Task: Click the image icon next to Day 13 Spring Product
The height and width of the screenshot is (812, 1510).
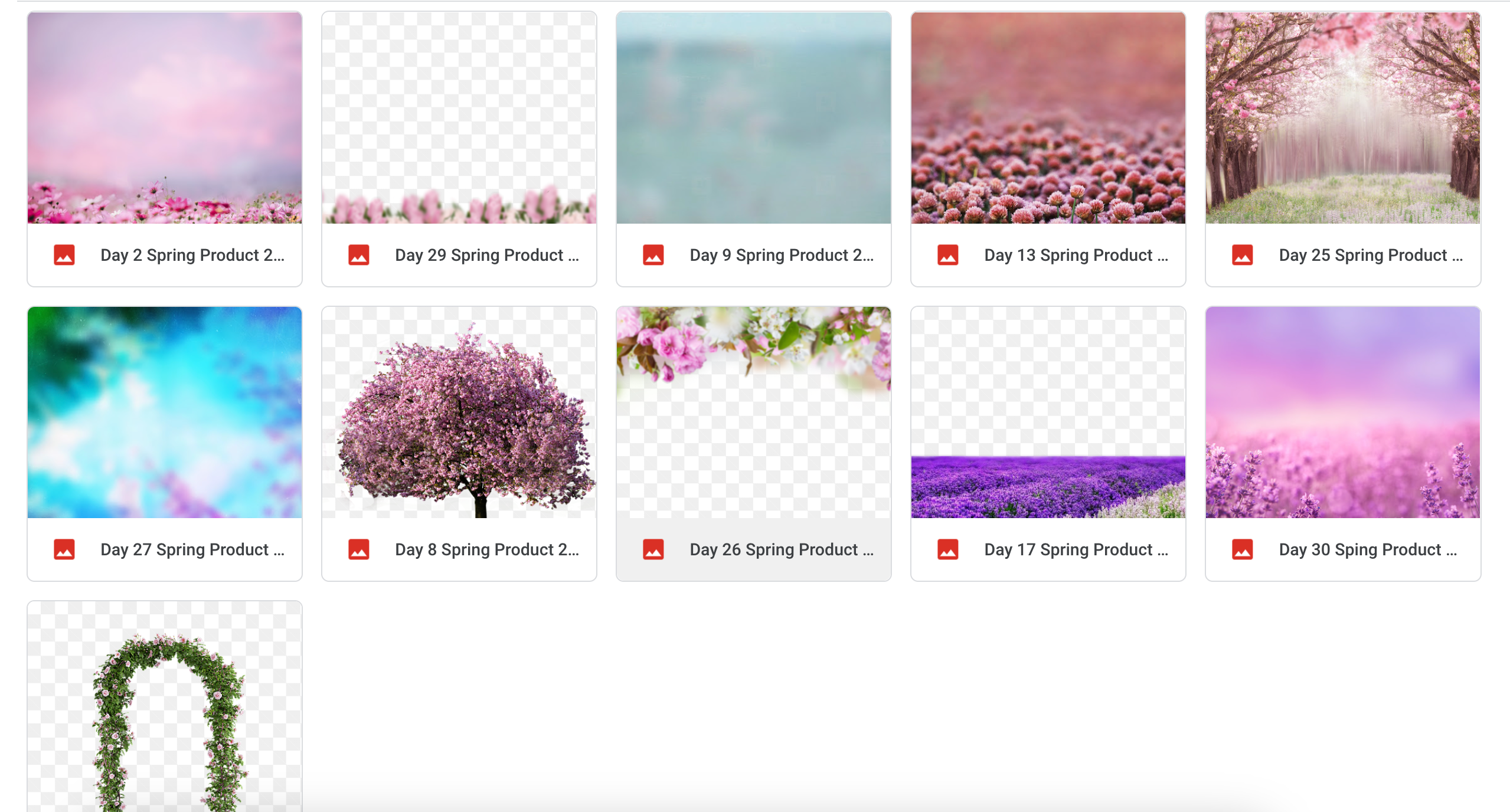Action: tap(949, 254)
